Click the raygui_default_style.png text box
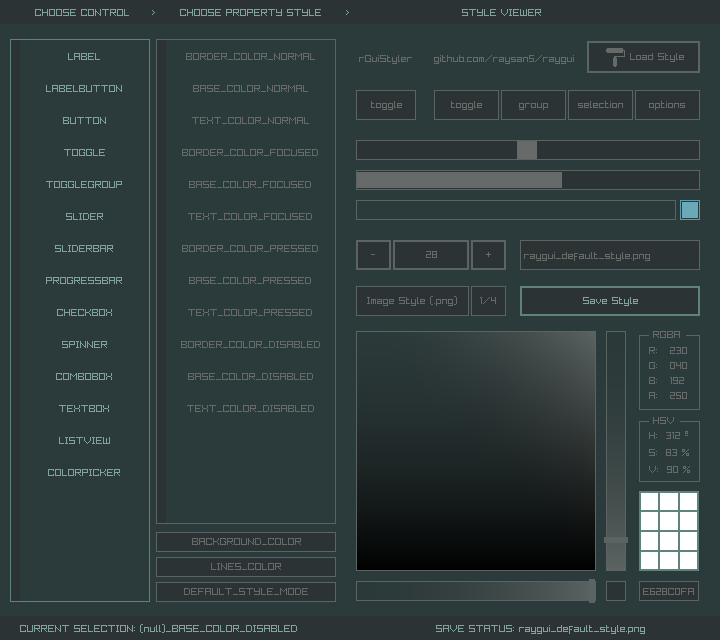 609,255
